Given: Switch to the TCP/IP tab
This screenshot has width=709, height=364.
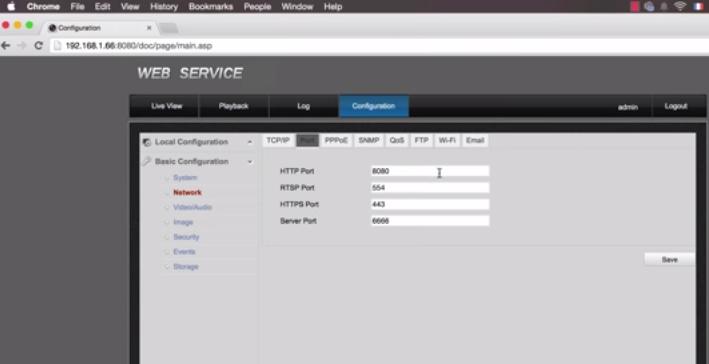Looking at the screenshot, I should click(x=278, y=141).
